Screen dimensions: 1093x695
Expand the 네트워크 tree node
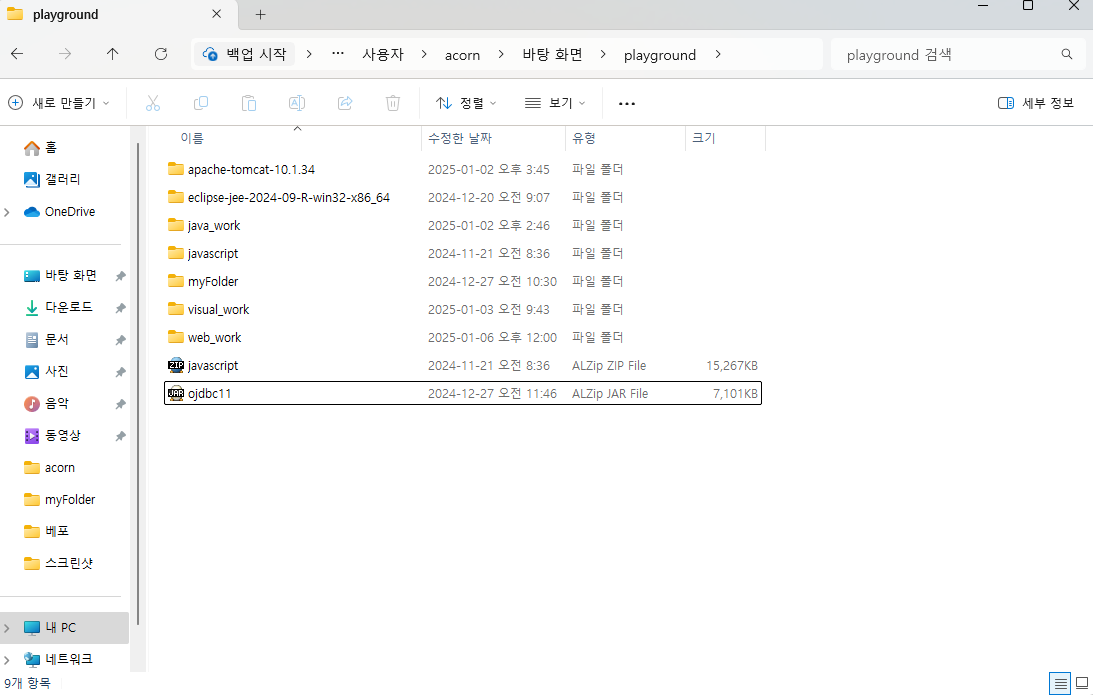coord(7,659)
